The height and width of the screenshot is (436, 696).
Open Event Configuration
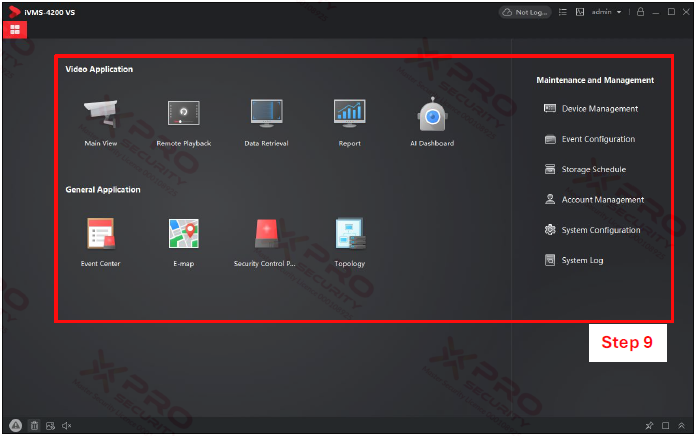[x=589, y=139]
